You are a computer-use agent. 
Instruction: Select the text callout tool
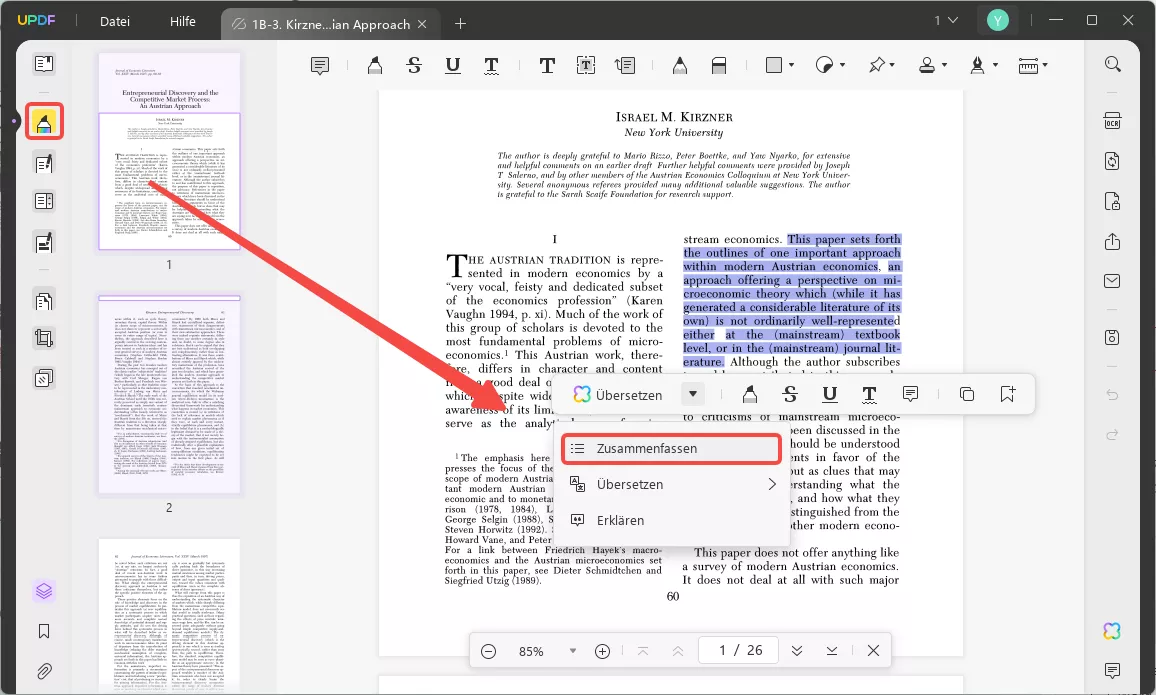pyautogui.click(x=624, y=66)
